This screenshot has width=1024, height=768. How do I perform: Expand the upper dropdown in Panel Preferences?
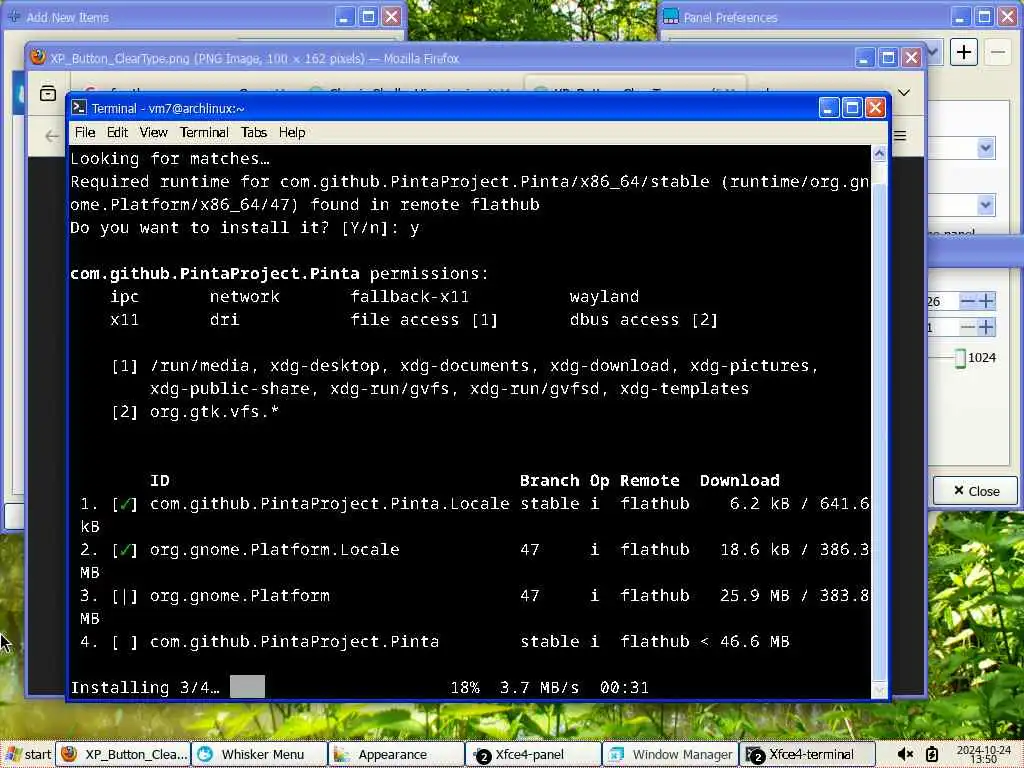(x=985, y=148)
